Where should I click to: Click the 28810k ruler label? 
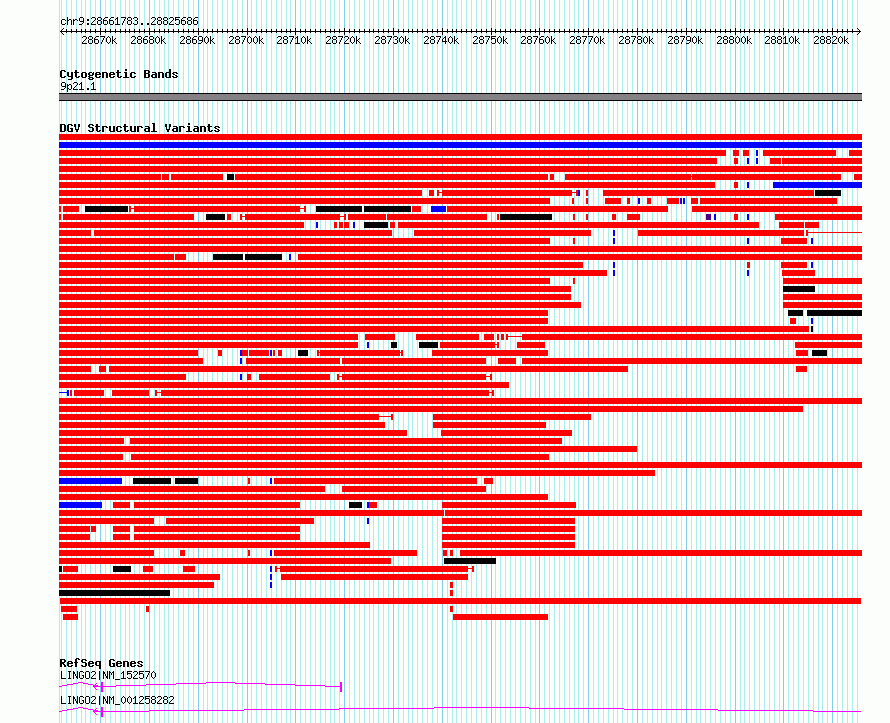(782, 40)
